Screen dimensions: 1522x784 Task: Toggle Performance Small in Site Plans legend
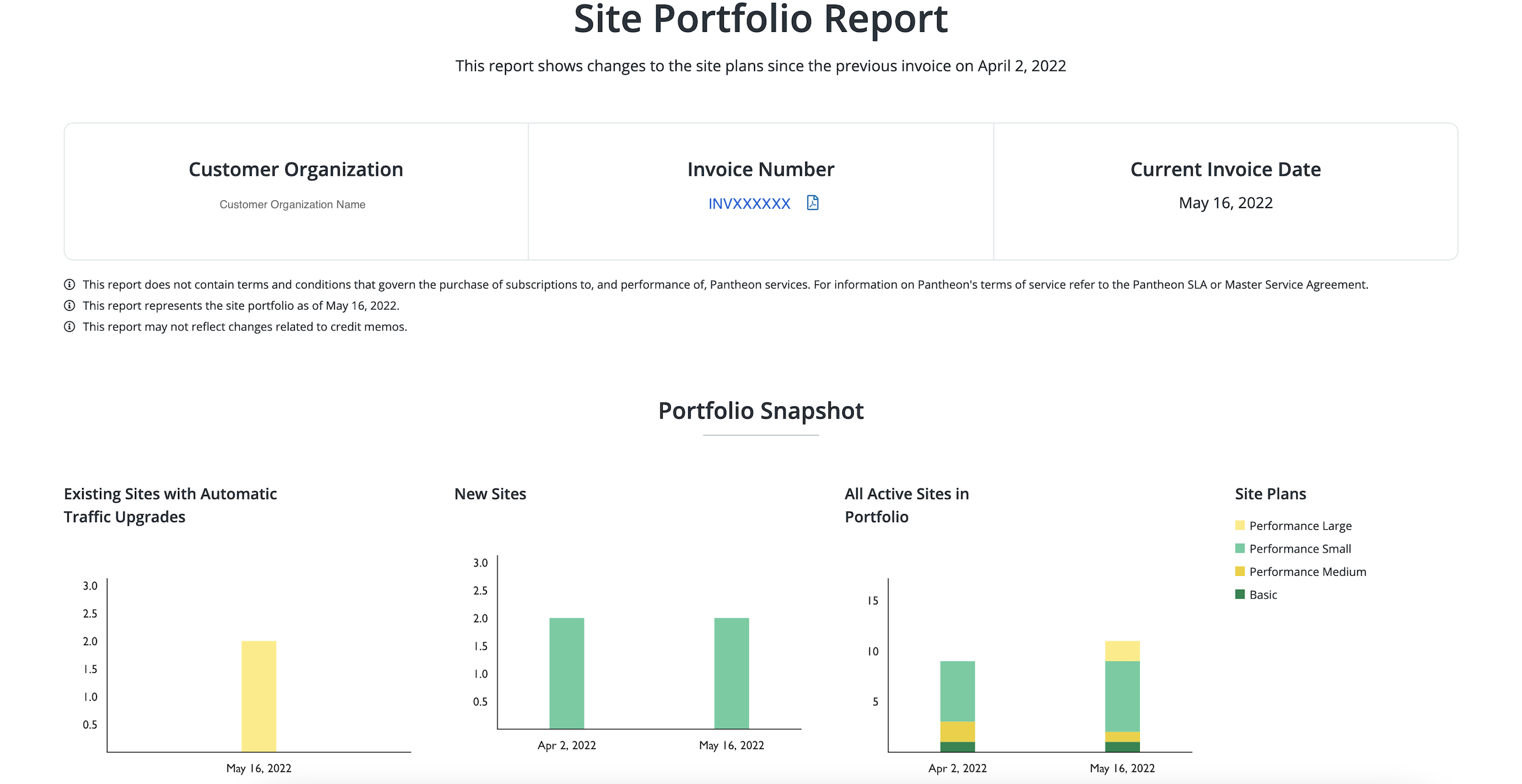(x=1300, y=548)
